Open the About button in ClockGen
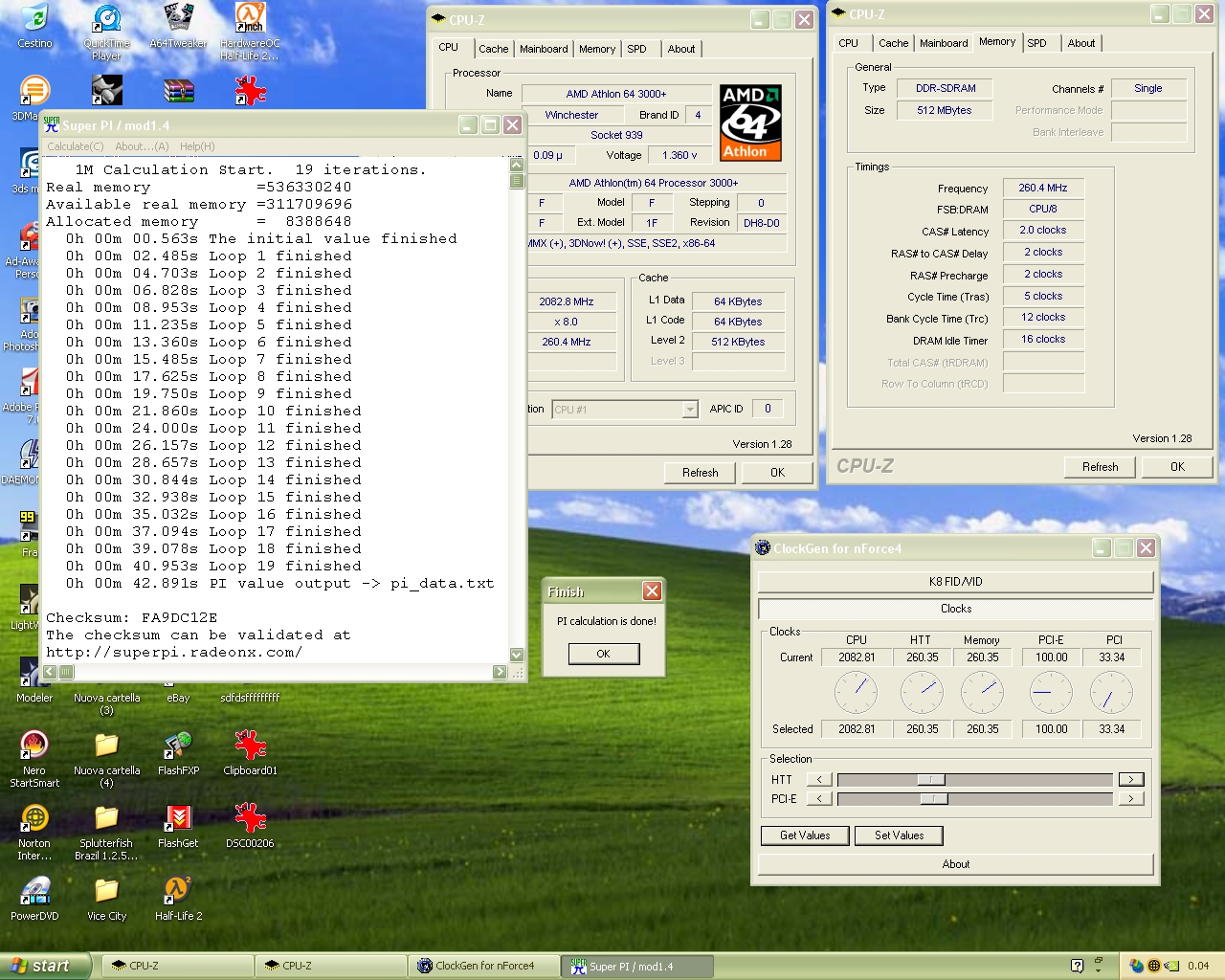1225x980 pixels. [956, 864]
